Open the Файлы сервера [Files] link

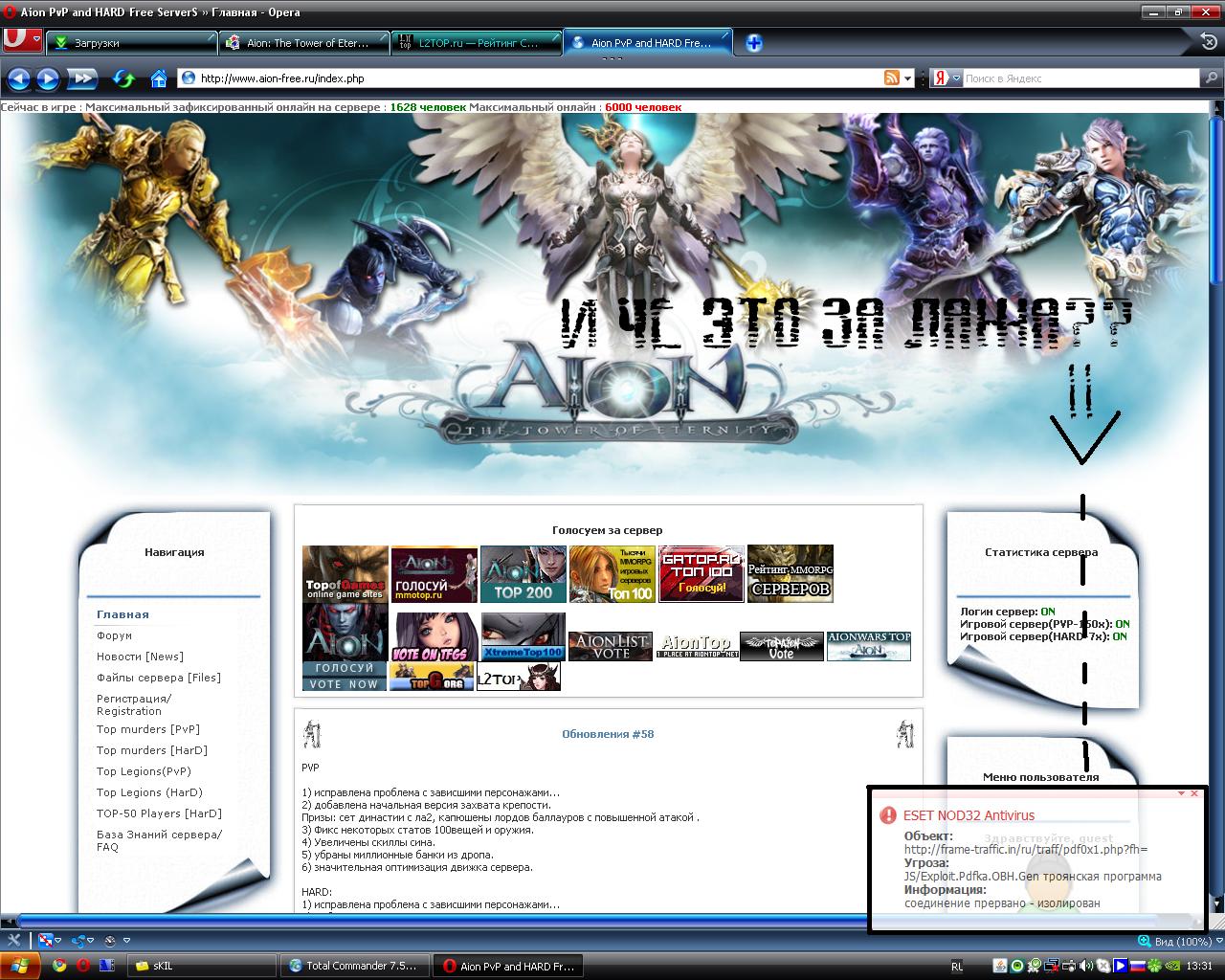pos(159,678)
